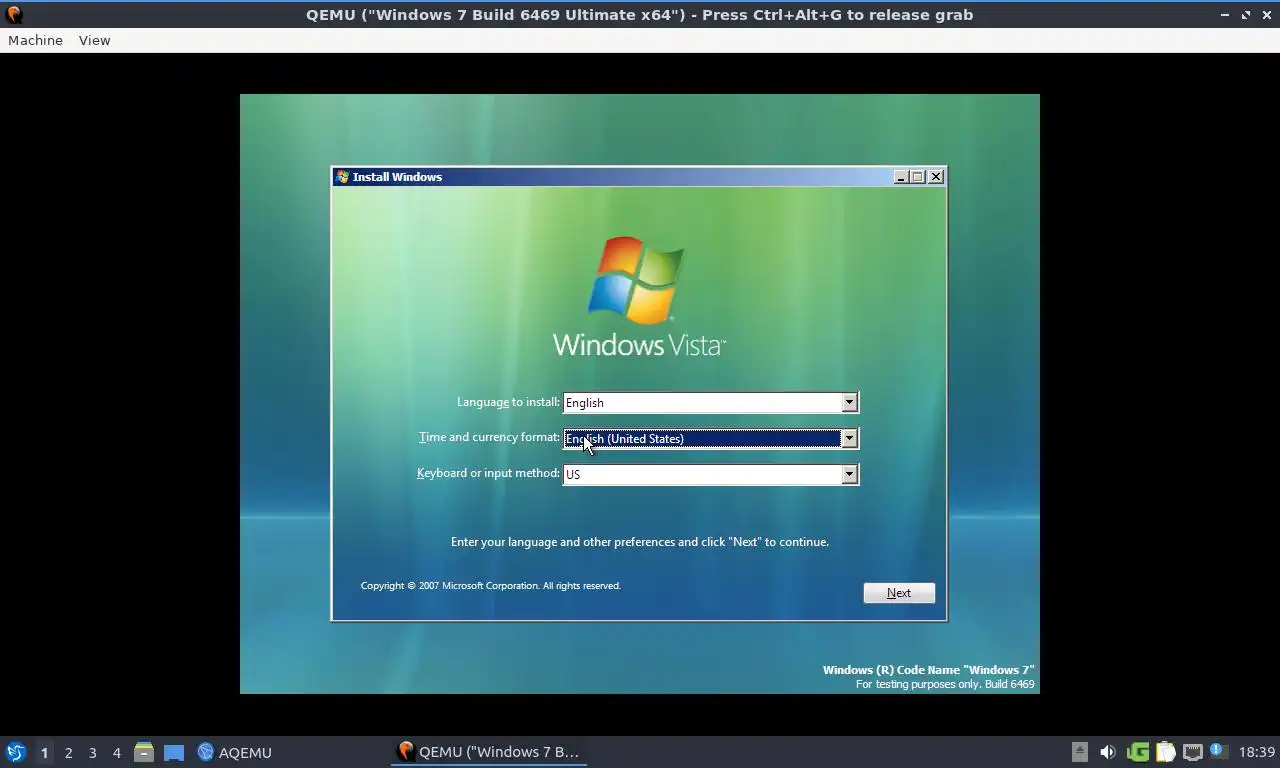Switch to workspace 3

(92, 752)
